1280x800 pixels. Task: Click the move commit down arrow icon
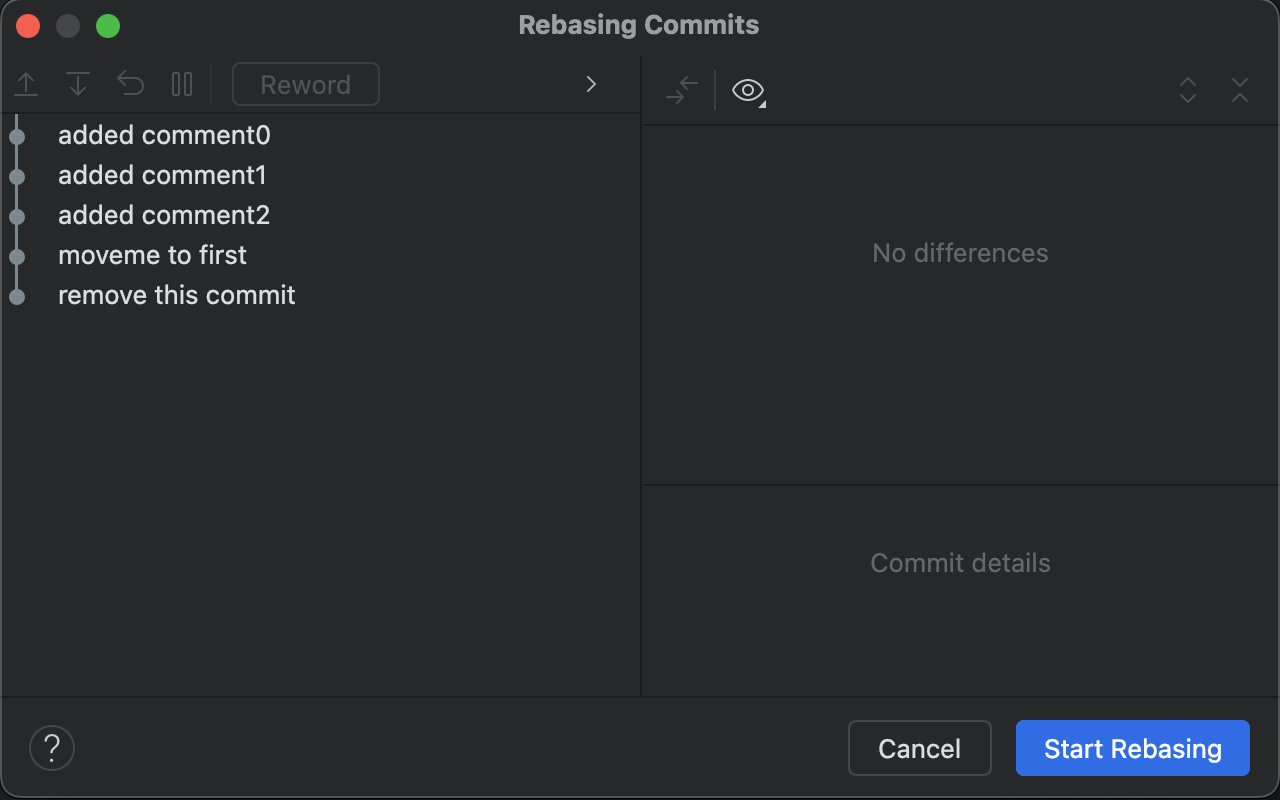pos(78,85)
